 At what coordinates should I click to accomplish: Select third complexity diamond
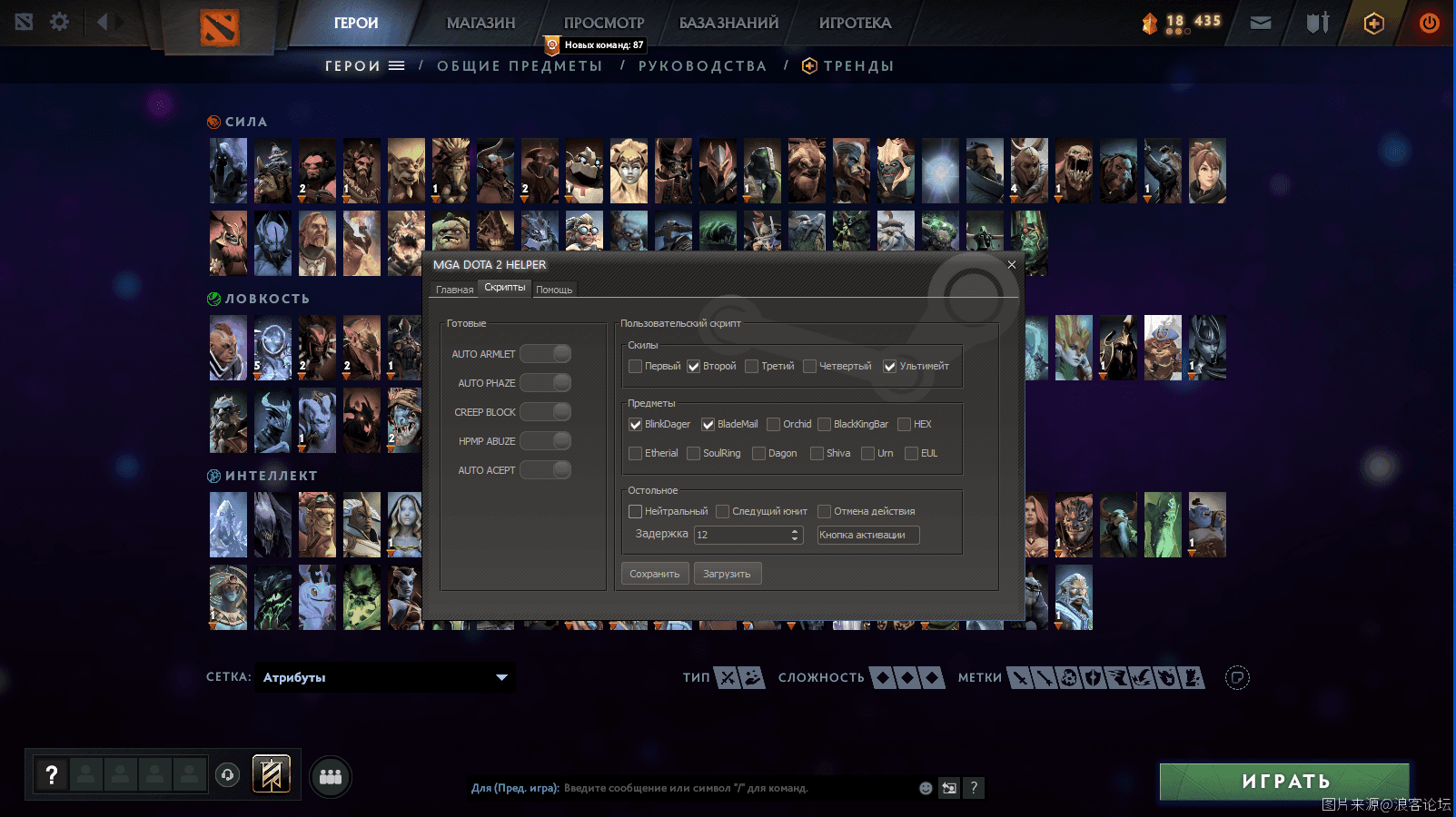(932, 677)
